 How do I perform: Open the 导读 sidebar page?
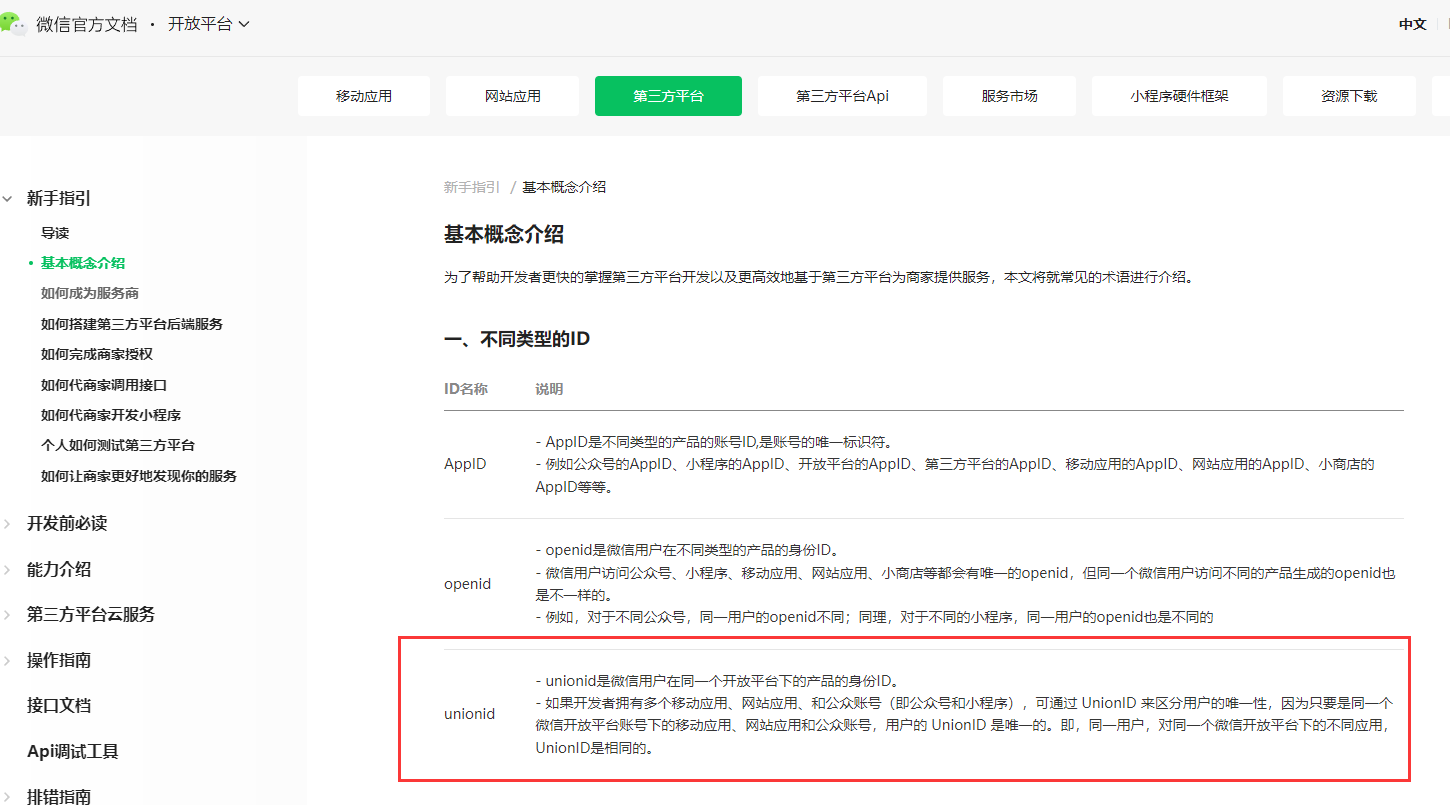click(x=55, y=233)
